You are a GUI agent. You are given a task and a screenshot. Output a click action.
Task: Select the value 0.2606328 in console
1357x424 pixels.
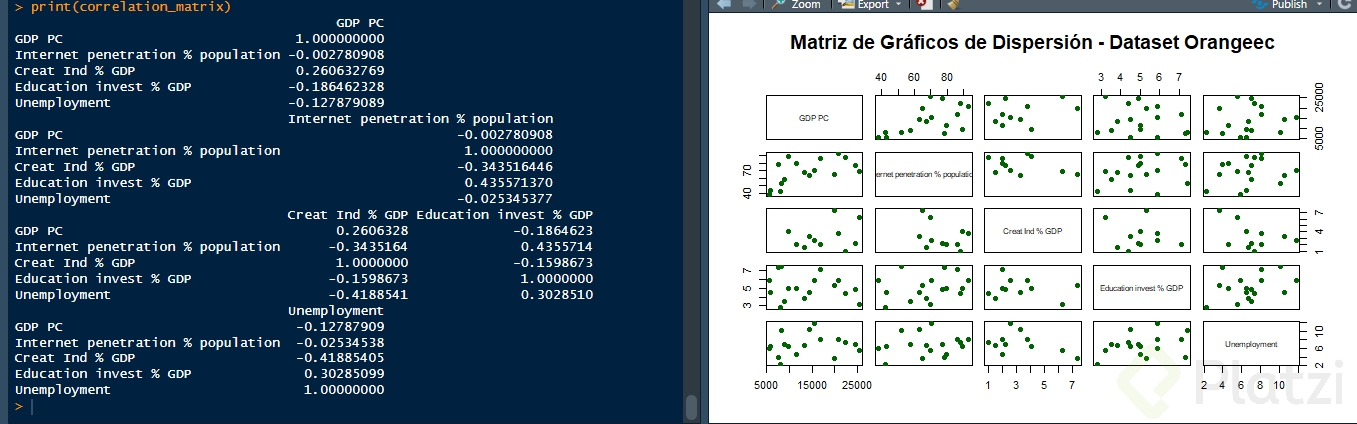(x=372, y=231)
